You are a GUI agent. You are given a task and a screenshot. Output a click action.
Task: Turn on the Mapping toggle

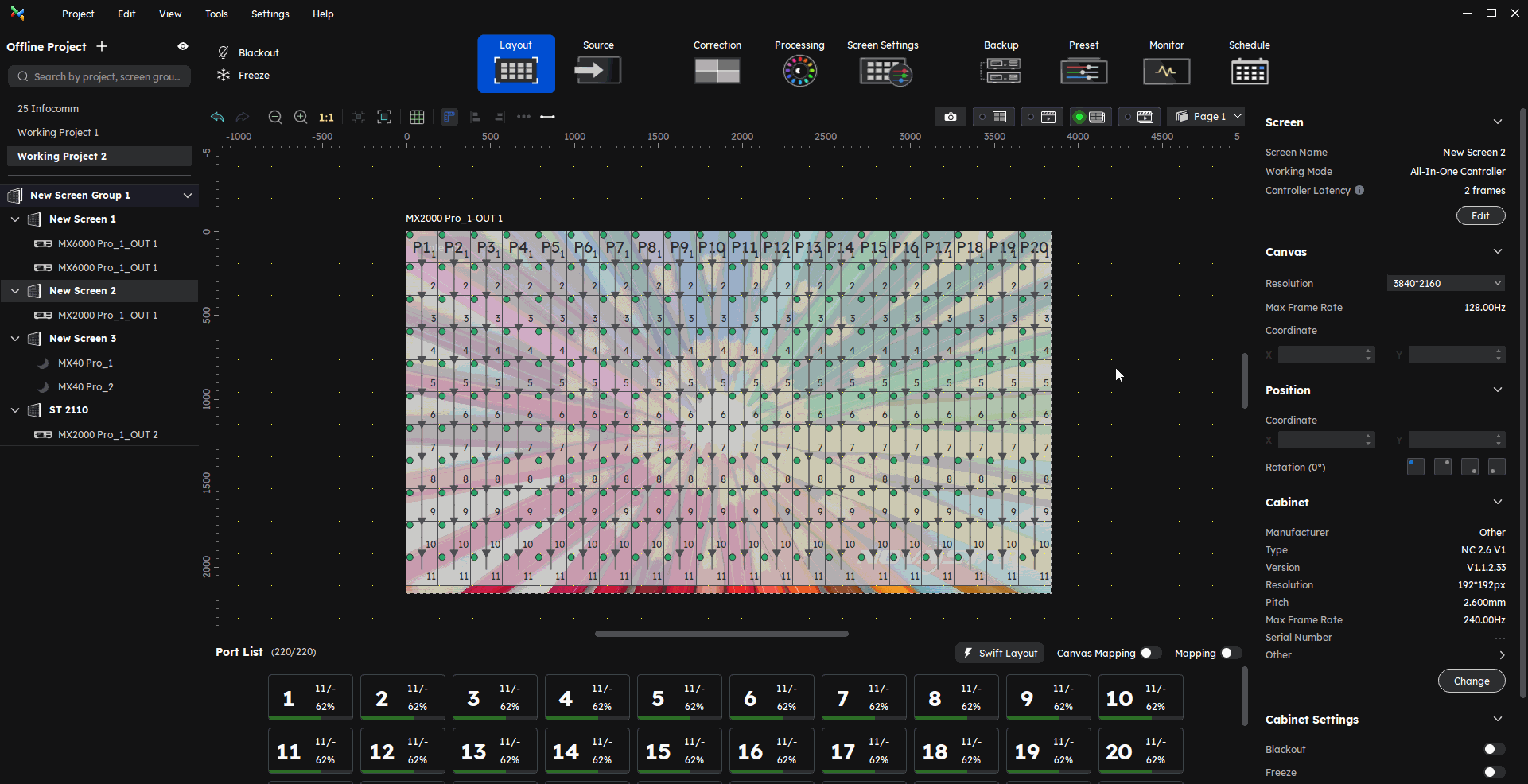click(x=1231, y=653)
